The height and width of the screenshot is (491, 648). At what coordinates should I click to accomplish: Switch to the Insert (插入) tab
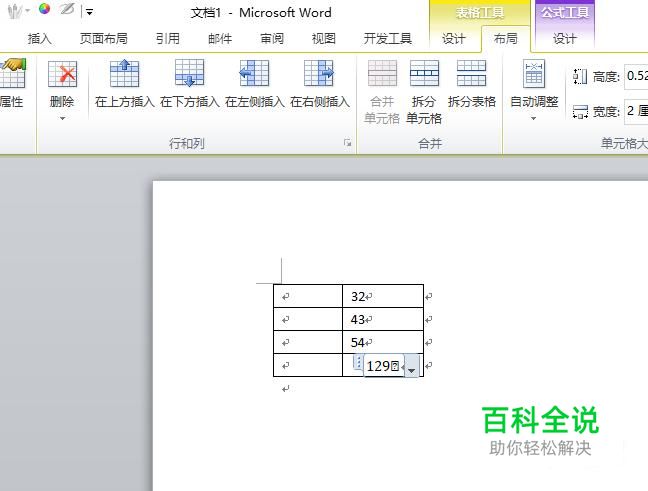(40, 39)
